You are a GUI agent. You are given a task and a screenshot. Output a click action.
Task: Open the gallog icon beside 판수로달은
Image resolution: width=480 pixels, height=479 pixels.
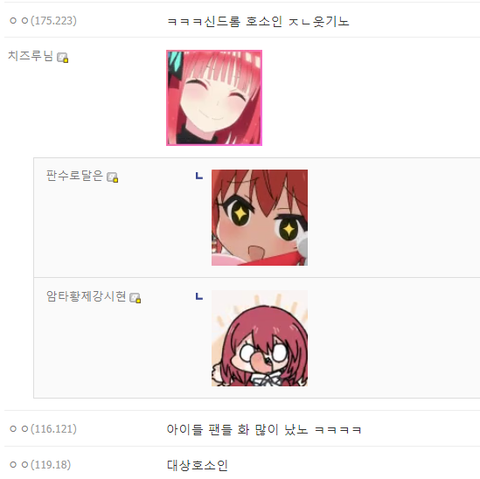coord(112,177)
